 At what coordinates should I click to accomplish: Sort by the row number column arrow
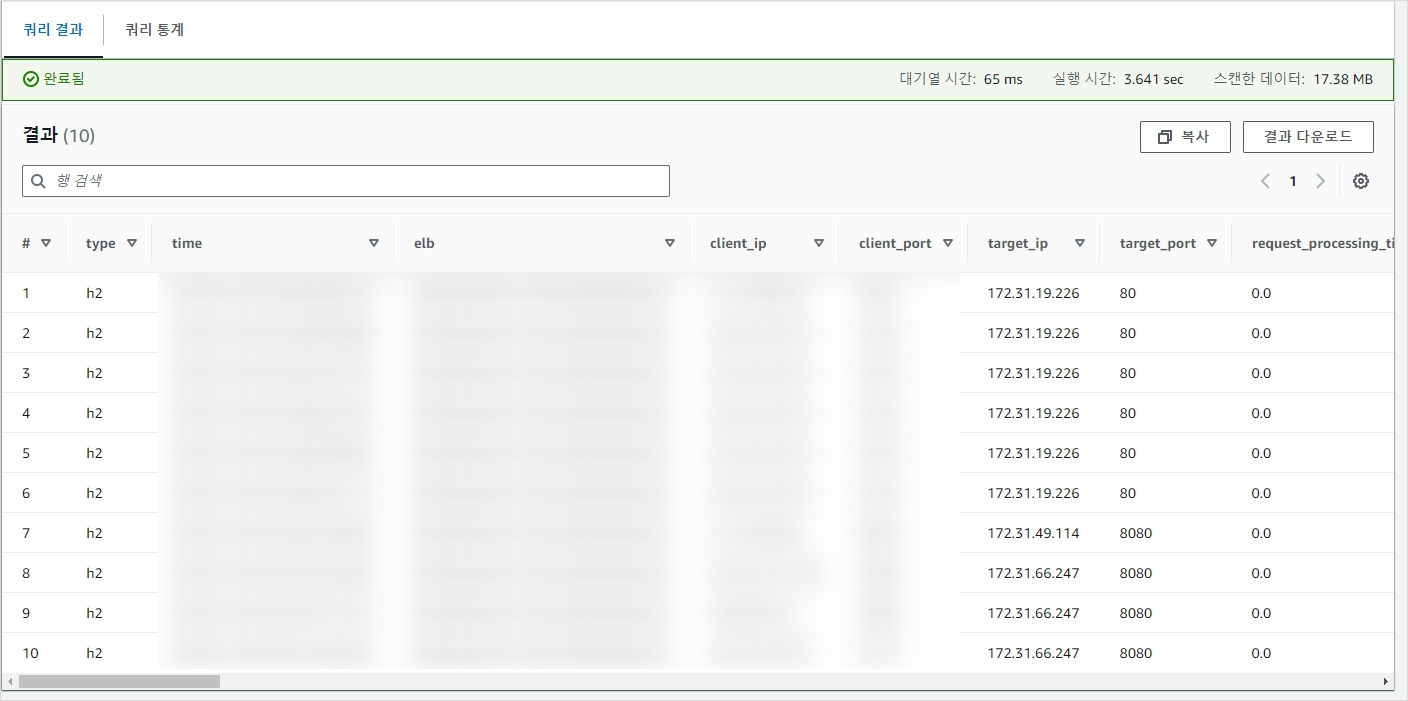click(x=46, y=243)
